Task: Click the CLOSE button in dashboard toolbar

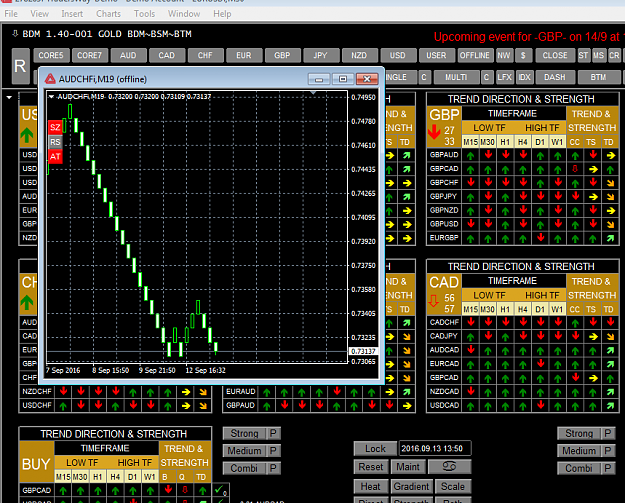Action: click(555, 55)
